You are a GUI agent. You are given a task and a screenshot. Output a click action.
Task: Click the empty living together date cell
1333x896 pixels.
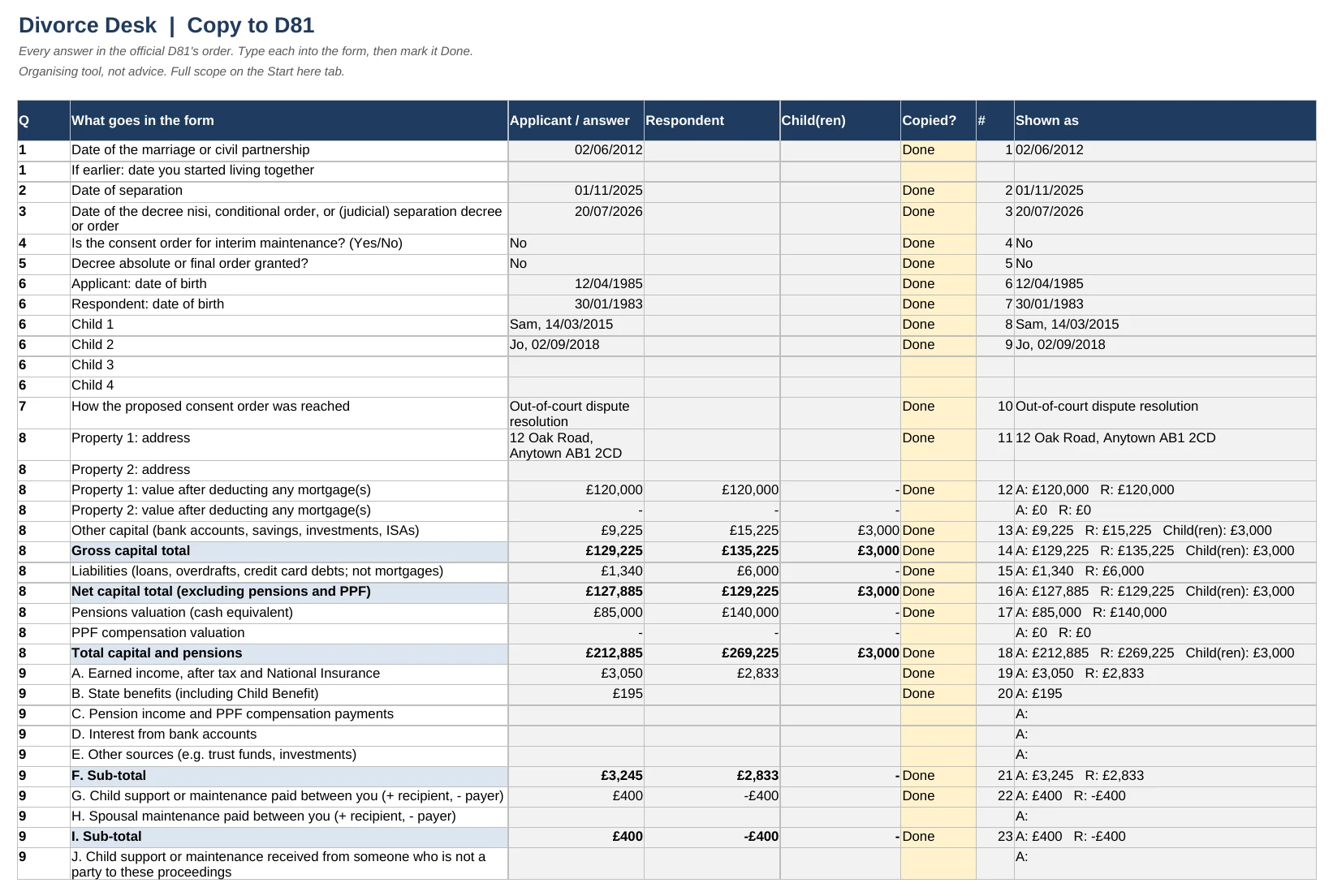576,171
